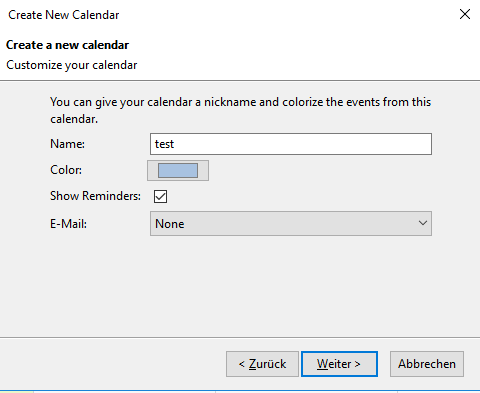This screenshot has height=393, width=480.
Task: Open the blue calendar color picker
Action: 178,170
